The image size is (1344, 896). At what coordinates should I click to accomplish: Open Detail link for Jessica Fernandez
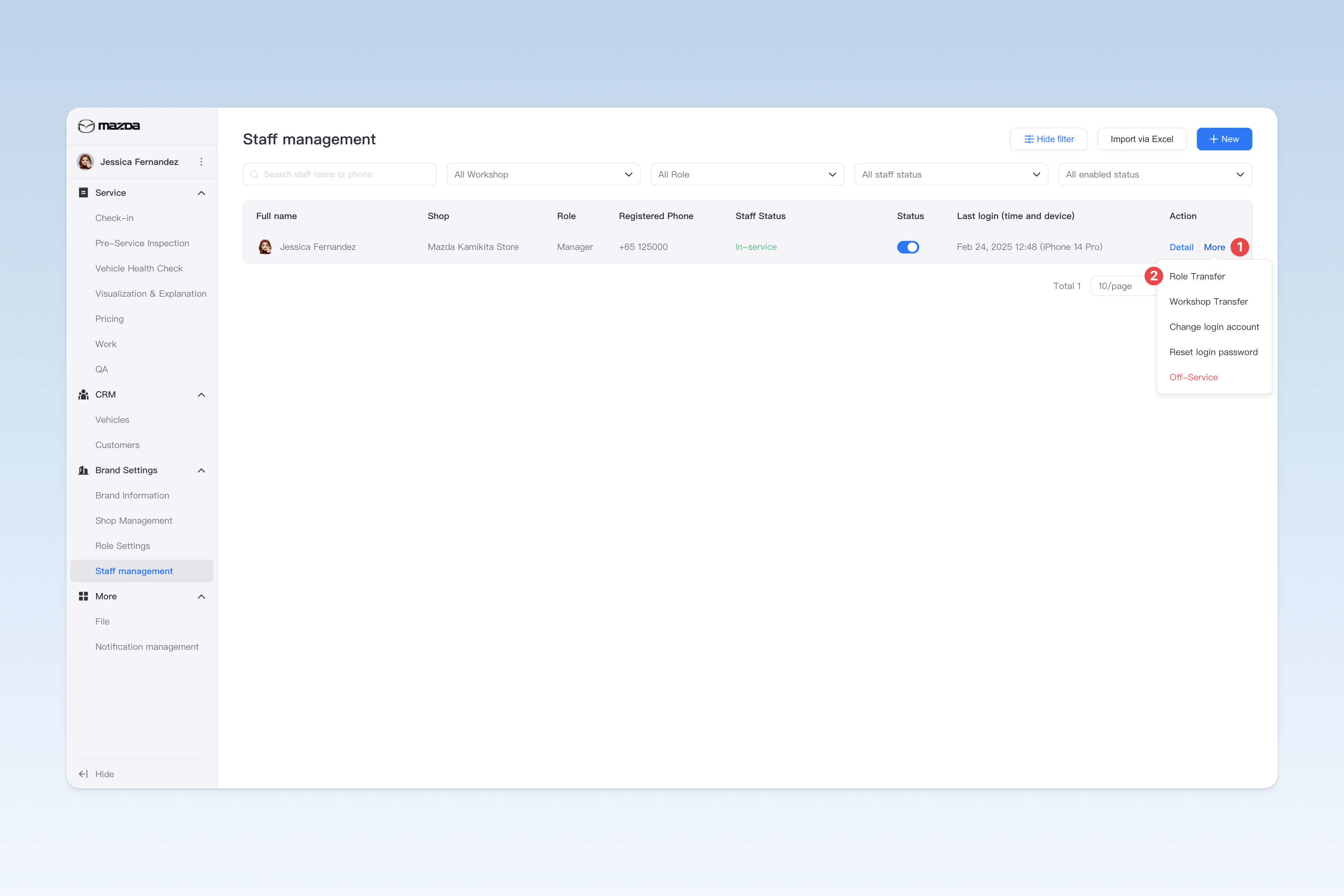(1181, 248)
